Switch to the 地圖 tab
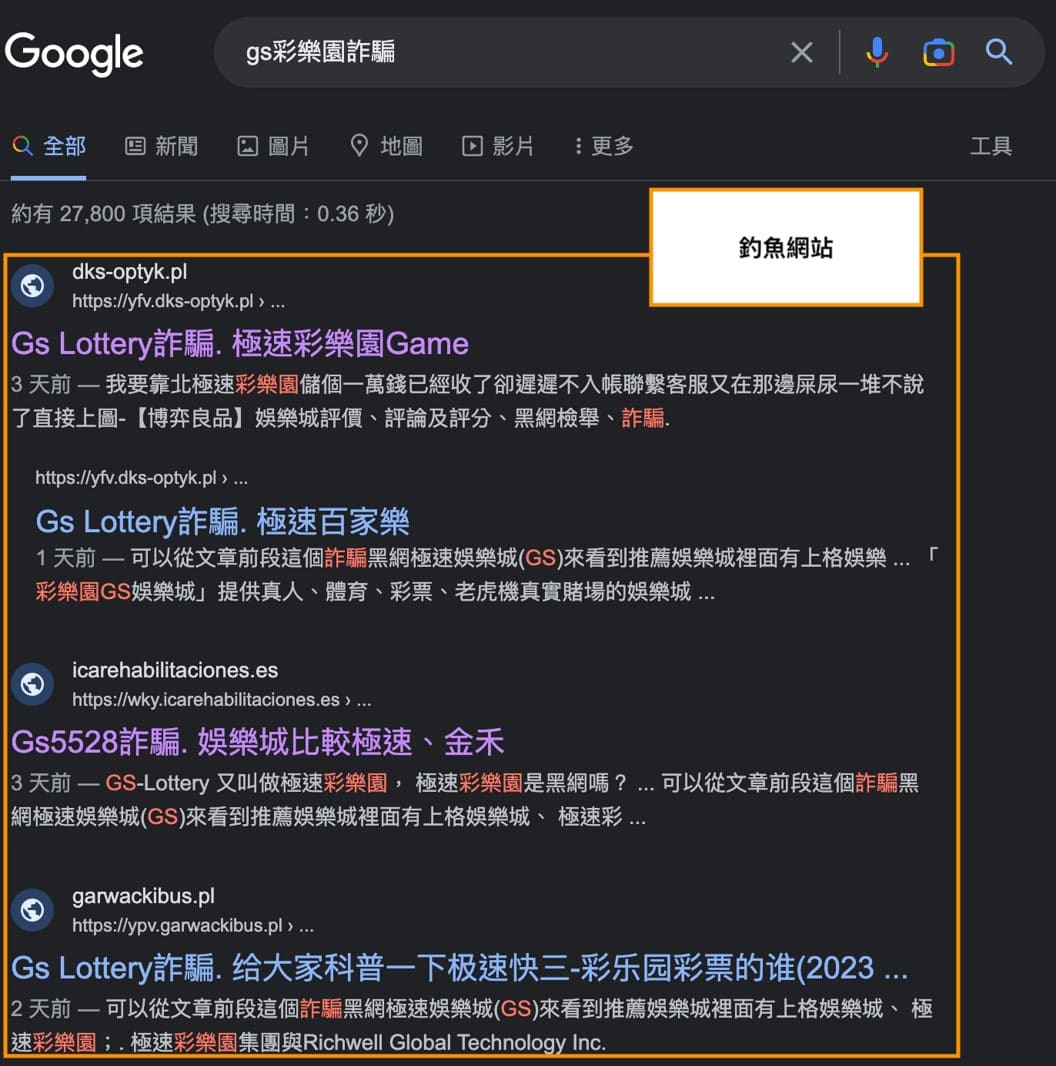The height and width of the screenshot is (1066, 1056). (x=386, y=146)
